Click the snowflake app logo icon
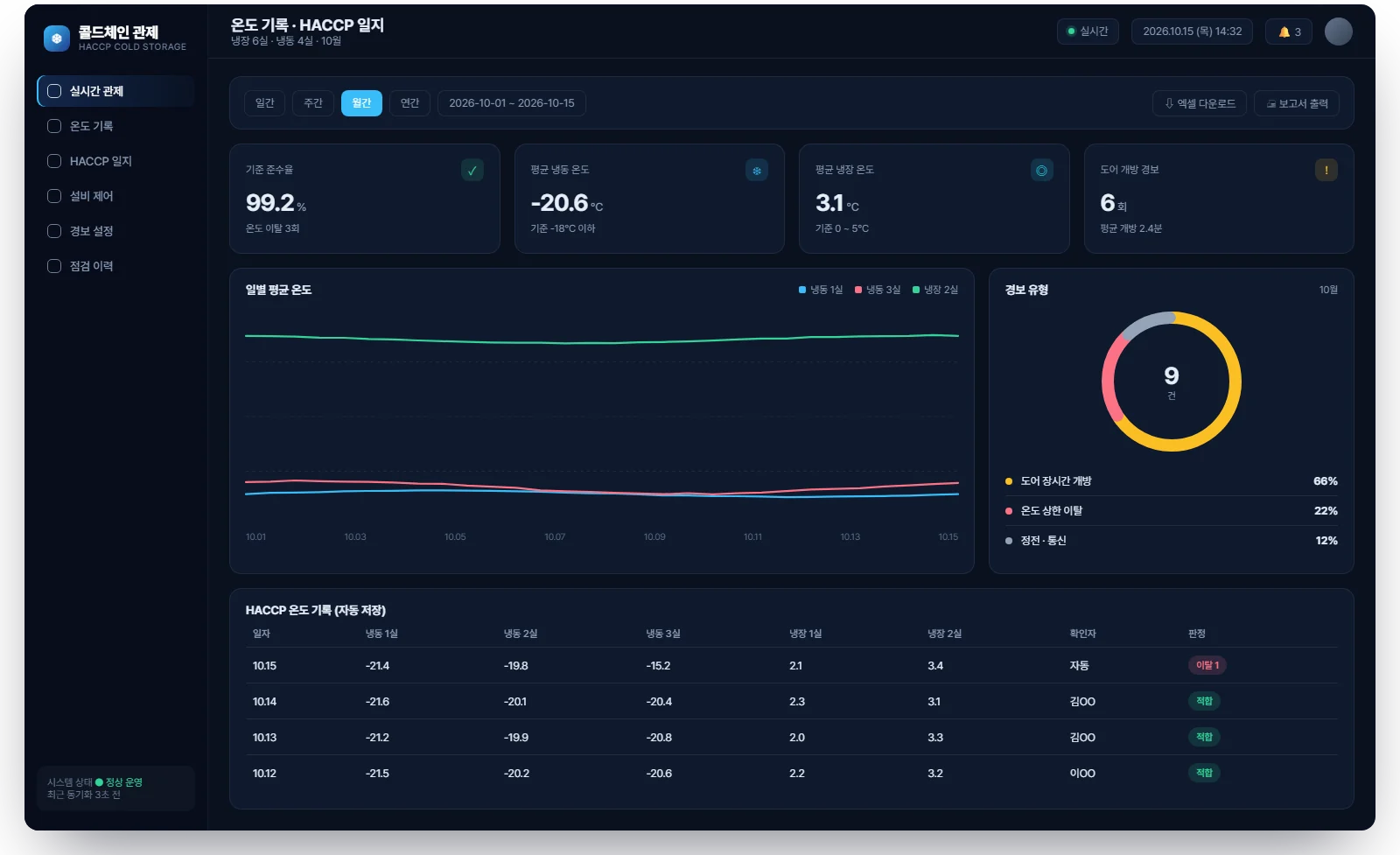 click(x=57, y=39)
